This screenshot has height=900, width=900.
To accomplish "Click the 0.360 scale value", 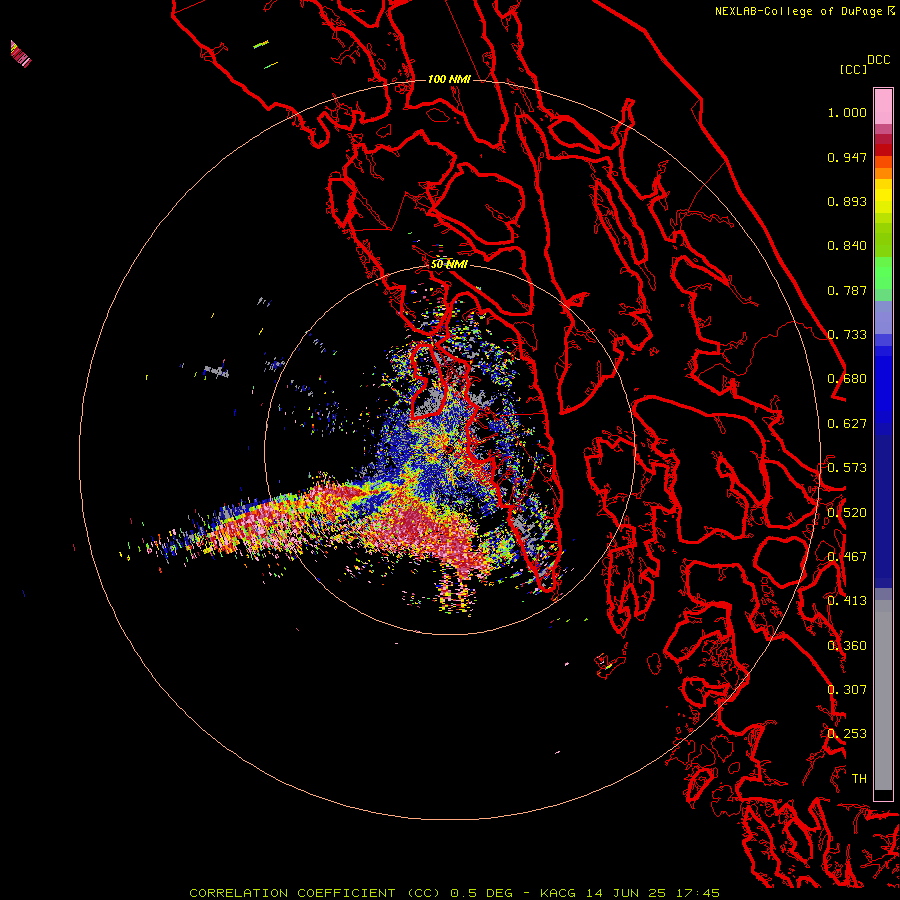I will tap(847, 646).
